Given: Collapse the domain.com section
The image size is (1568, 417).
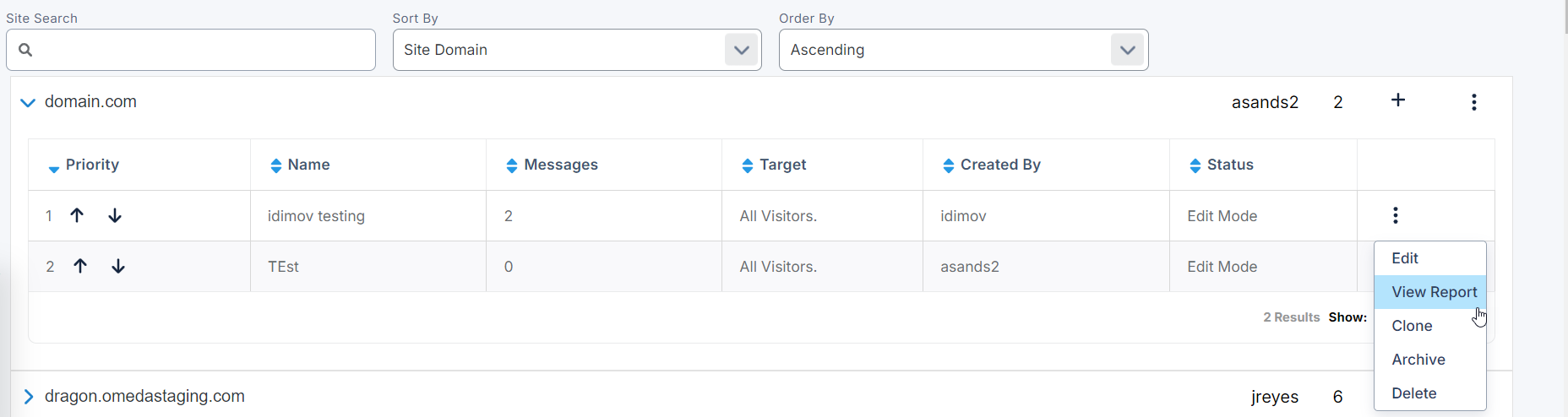Looking at the screenshot, I should (28, 102).
